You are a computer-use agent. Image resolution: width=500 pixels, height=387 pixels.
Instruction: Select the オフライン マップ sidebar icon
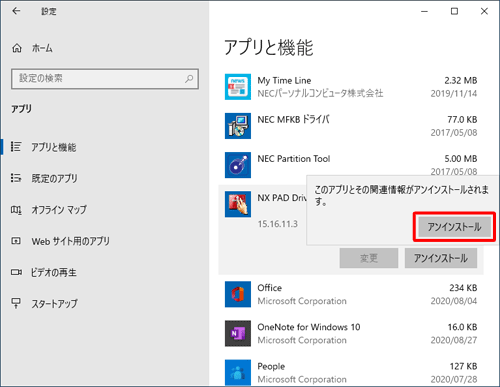tap(16, 210)
